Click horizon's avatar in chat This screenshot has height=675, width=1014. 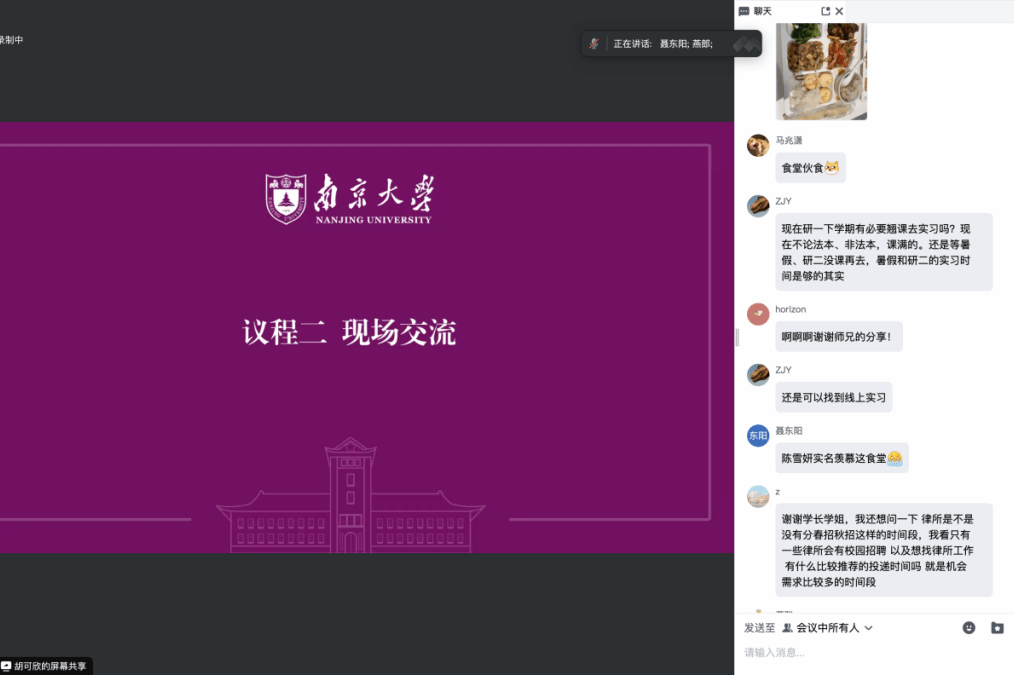point(758,314)
